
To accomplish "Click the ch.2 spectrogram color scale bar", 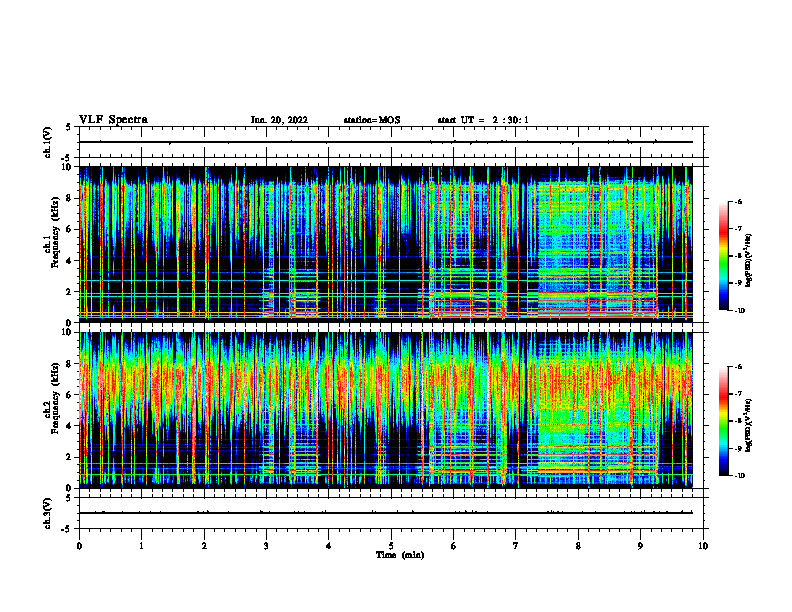I will (x=723, y=421).
